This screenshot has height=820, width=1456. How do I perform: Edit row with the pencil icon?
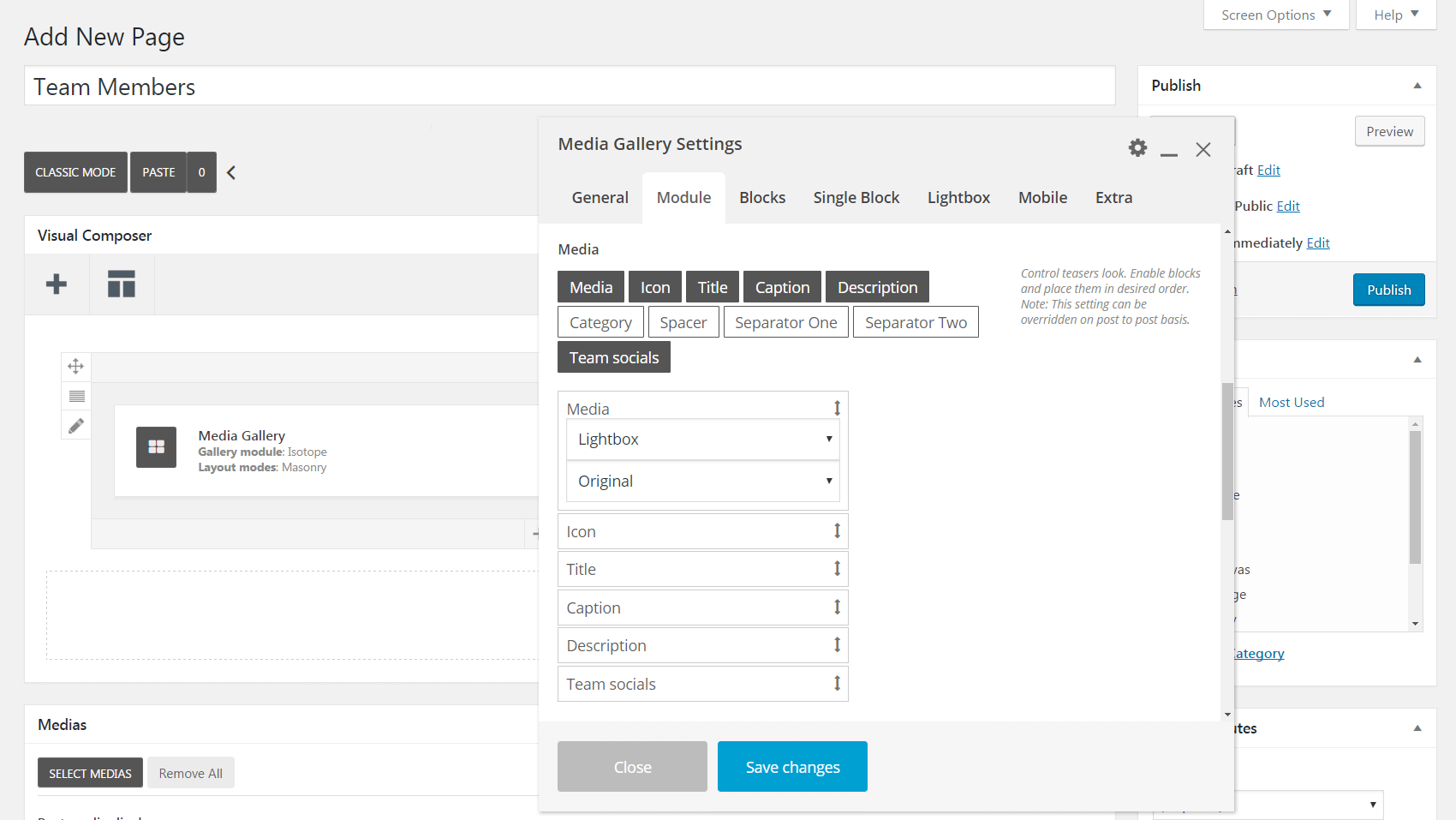[76, 425]
